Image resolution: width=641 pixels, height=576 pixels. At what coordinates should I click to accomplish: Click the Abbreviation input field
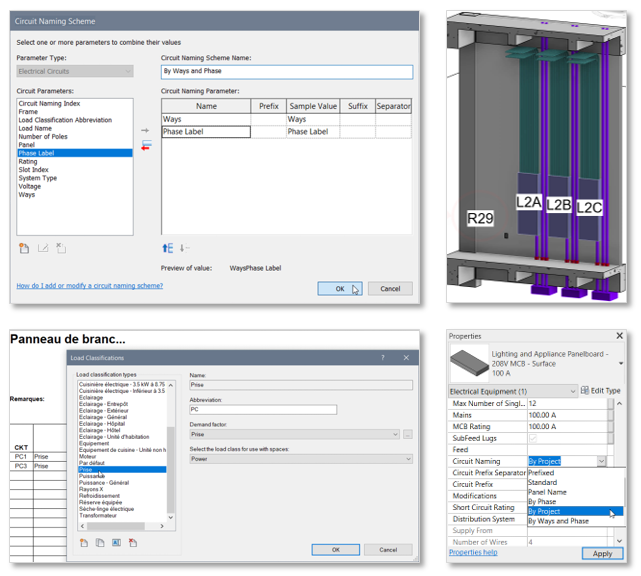tap(263, 410)
